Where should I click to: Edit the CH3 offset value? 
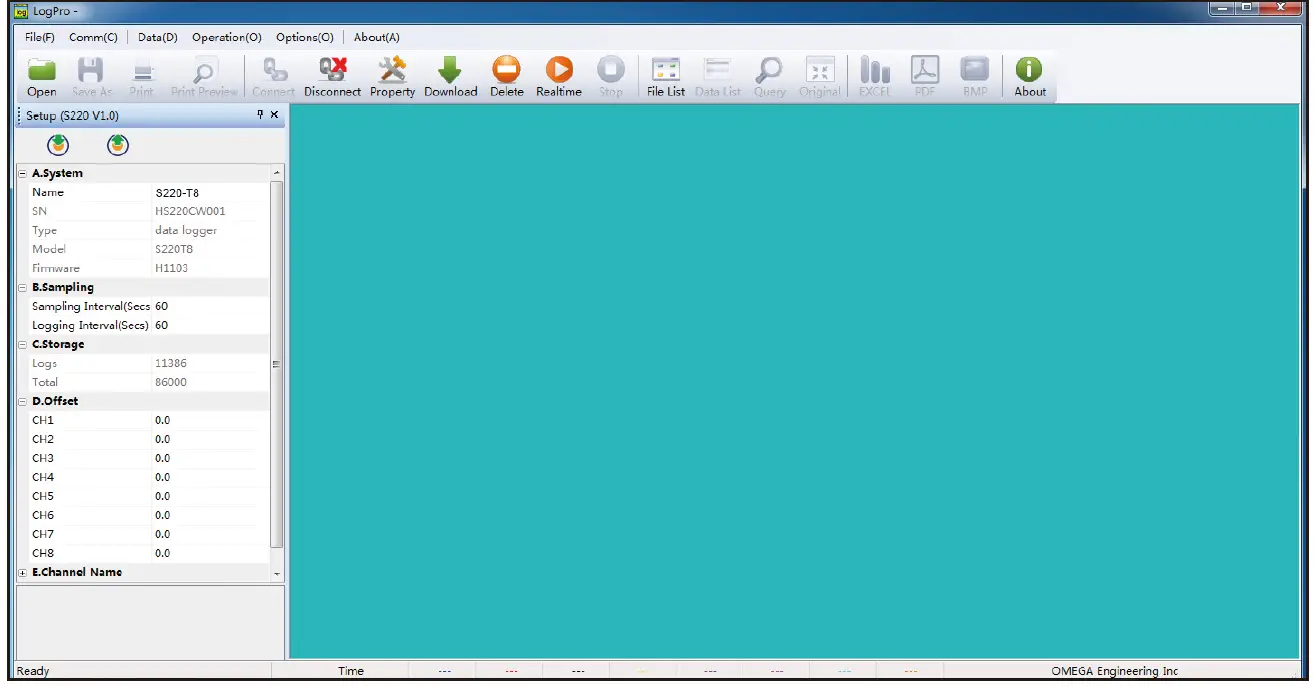pyautogui.click(x=210, y=459)
